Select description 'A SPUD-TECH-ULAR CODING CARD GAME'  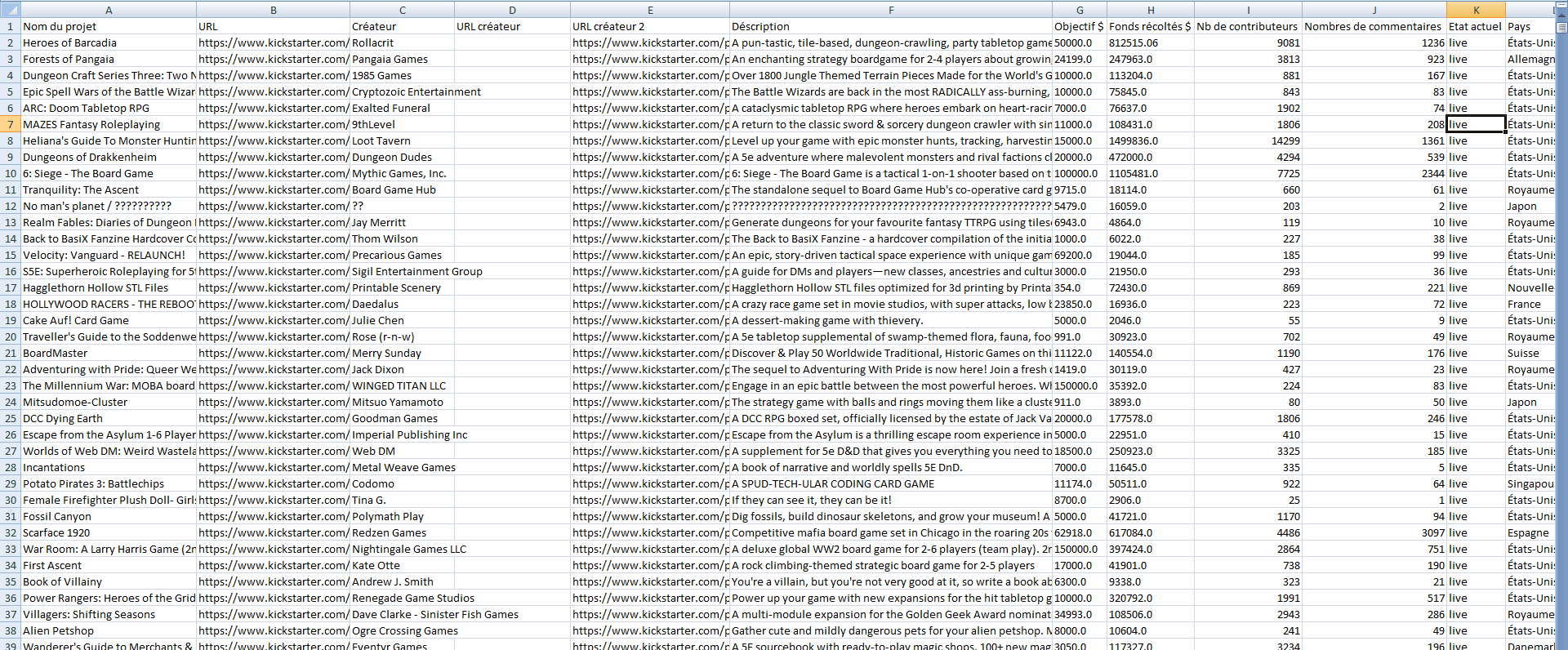[x=891, y=483]
